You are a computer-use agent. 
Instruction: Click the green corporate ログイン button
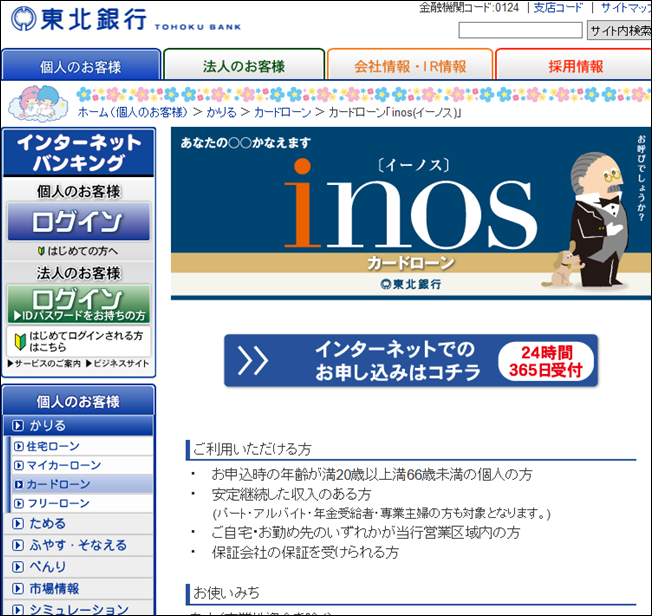click(79, 304)
